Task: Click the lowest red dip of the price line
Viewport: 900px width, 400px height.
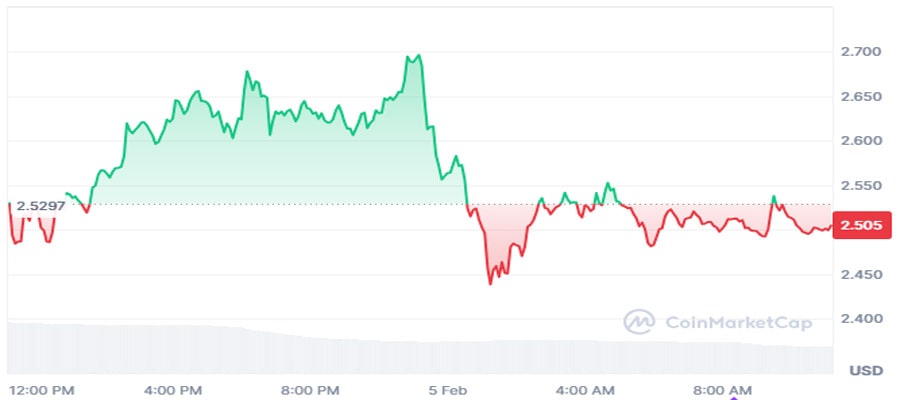Action: [x=490, y=283]
